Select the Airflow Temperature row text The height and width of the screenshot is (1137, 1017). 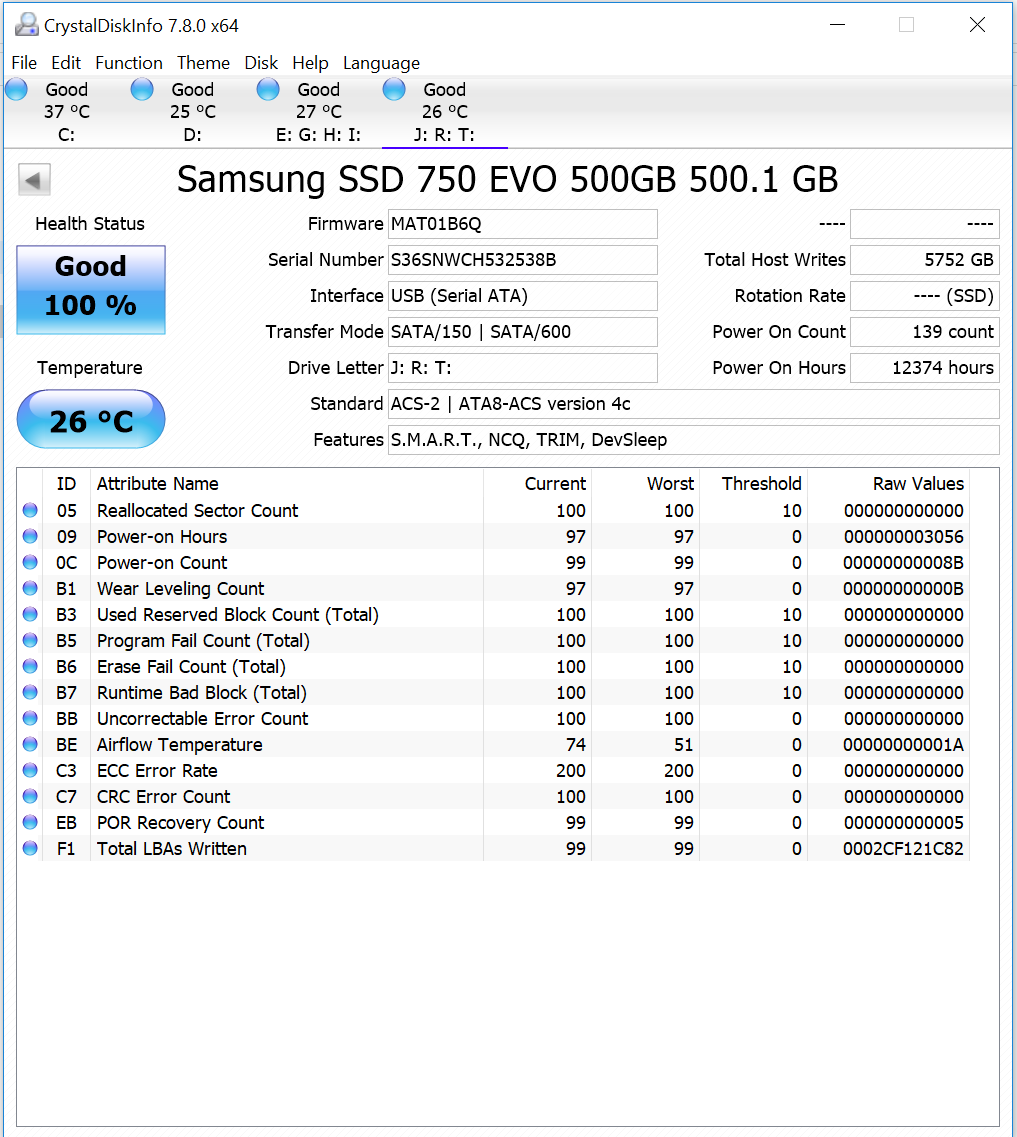[x=180, y=745]
